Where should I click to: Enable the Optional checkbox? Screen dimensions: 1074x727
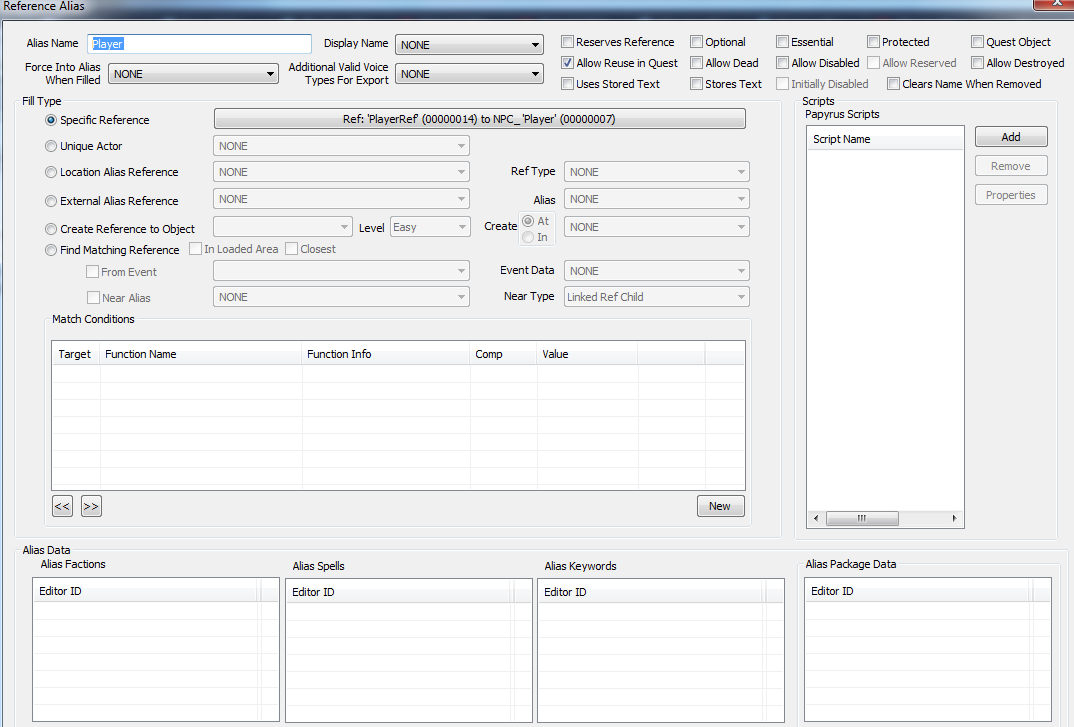pos(697,42)
